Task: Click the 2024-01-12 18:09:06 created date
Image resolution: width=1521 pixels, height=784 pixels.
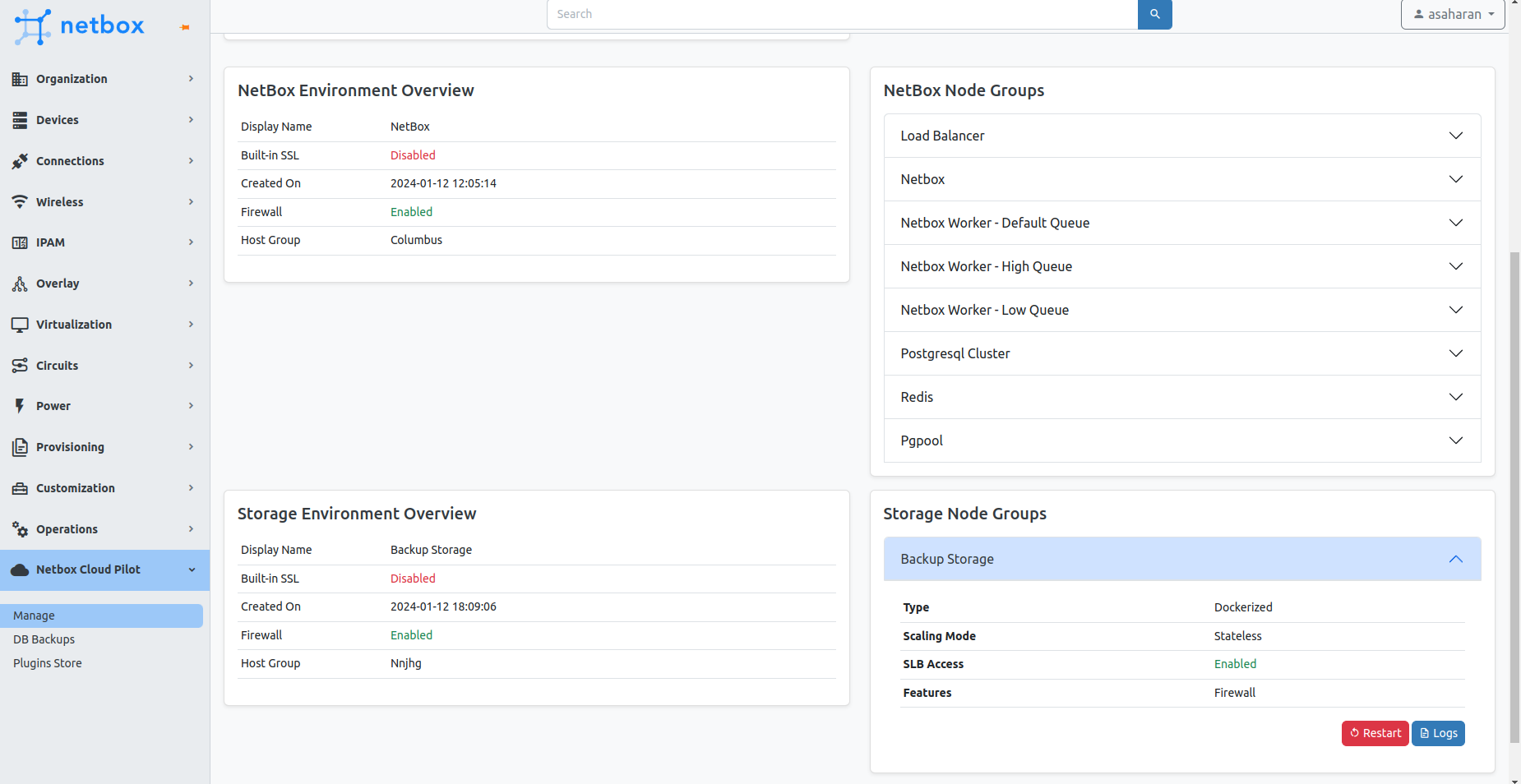Action: pos(443,606)
